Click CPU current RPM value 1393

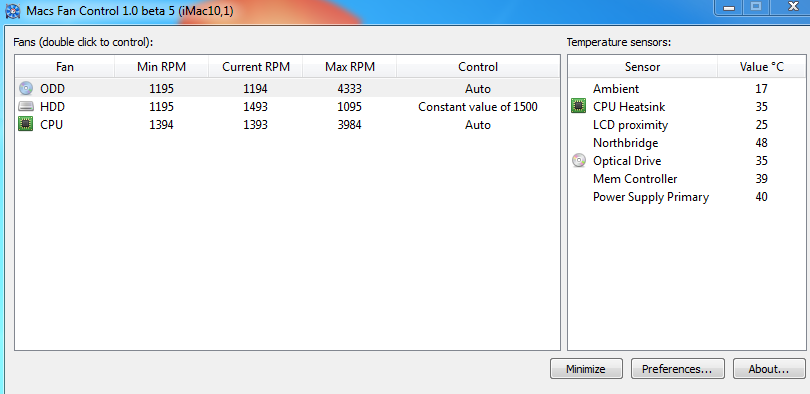click(x=255, y=125)
